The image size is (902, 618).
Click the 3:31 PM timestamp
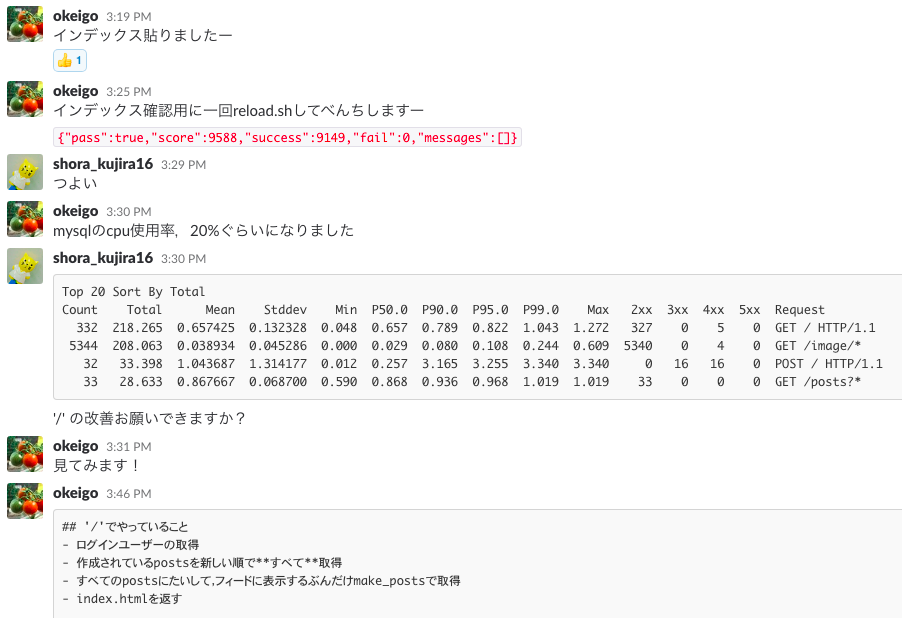point(129,447)
